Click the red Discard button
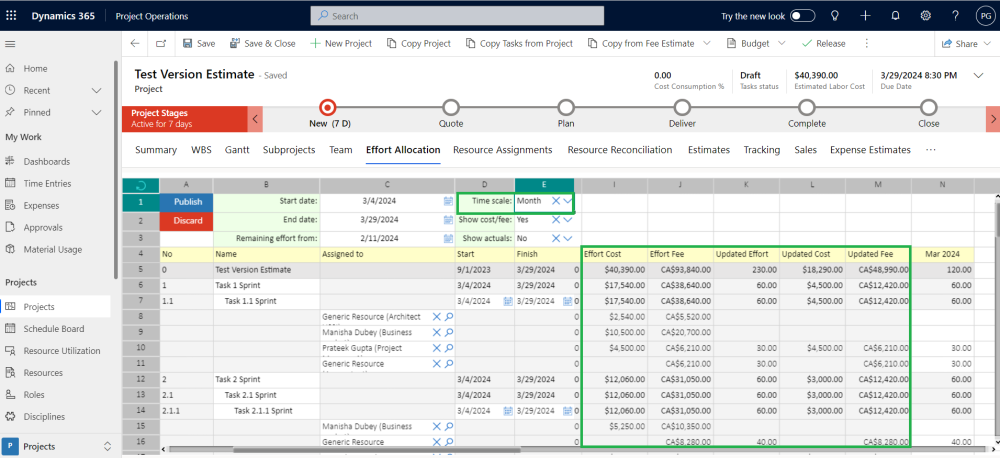The height and width of the screenshot is (458, 1000). [187, 220]
